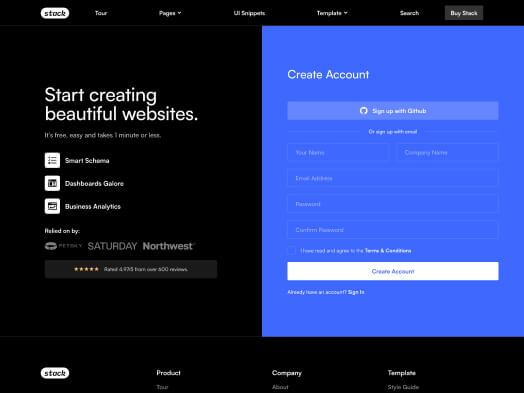Screen dimensions: 524x393
Task: Click the Dashboards Galore icon
Action: click(52, 183)
